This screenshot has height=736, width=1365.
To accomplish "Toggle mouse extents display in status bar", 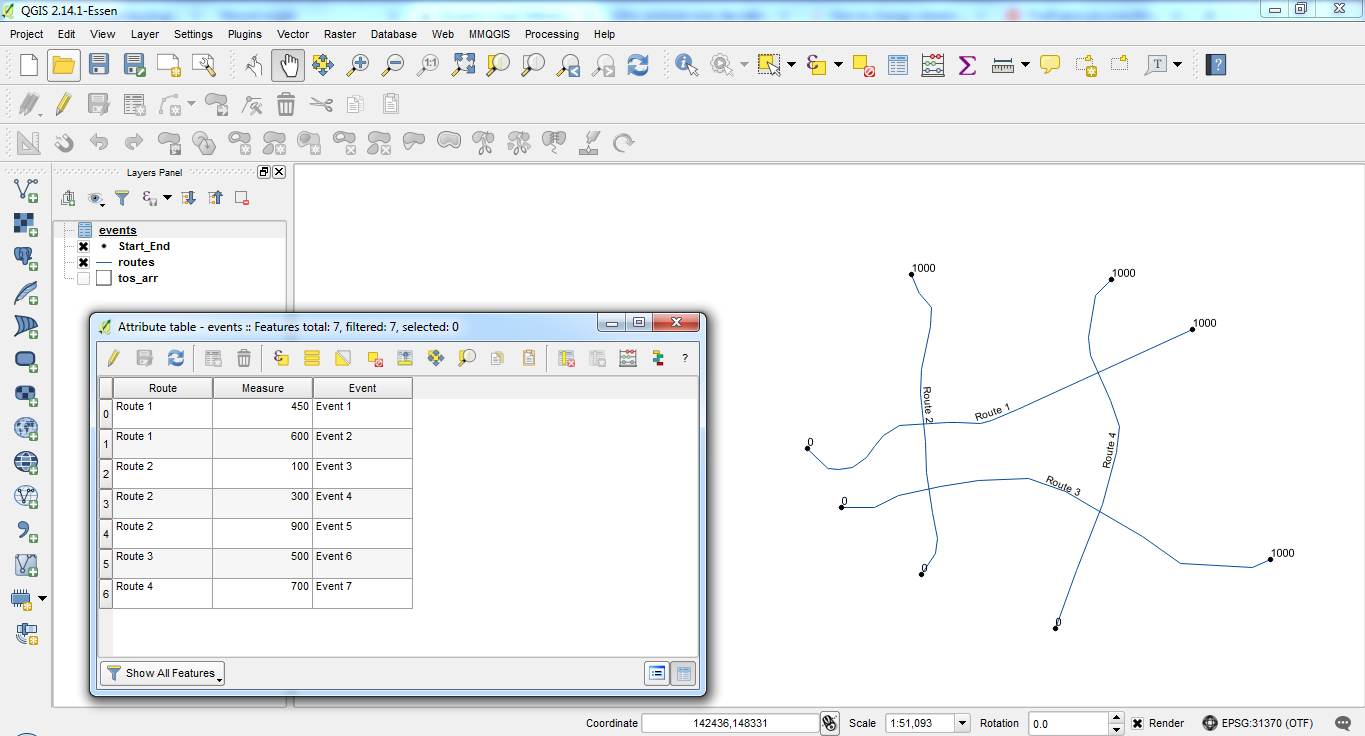I will [x=829, y=723].
